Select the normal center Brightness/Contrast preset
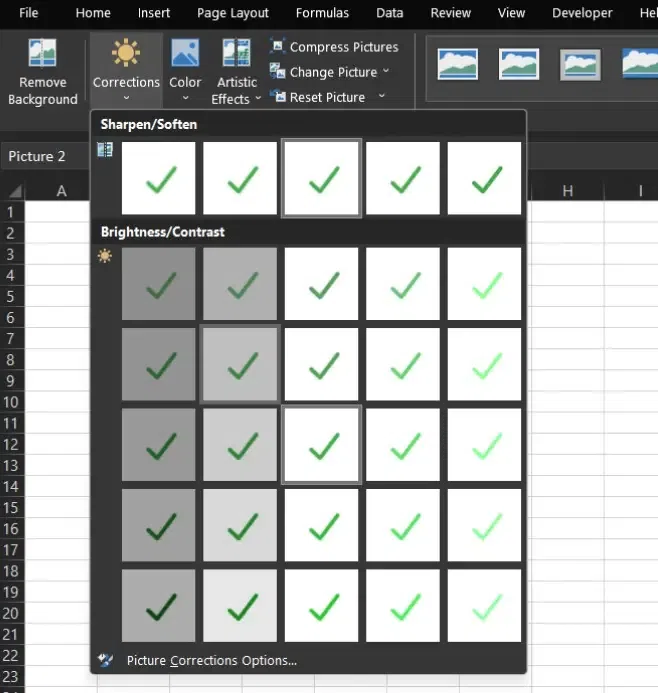Screen dimensions: 658x693 [321, 445]
